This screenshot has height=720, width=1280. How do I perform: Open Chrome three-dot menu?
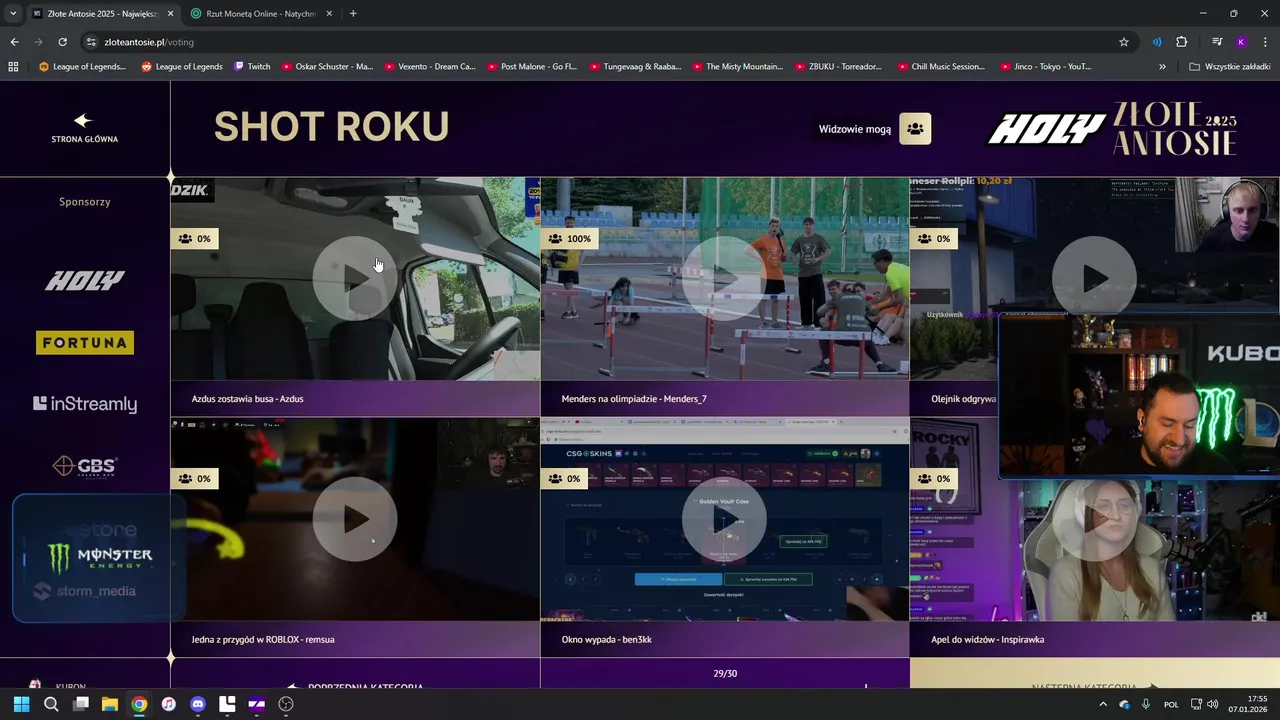tap(1266, 42)
